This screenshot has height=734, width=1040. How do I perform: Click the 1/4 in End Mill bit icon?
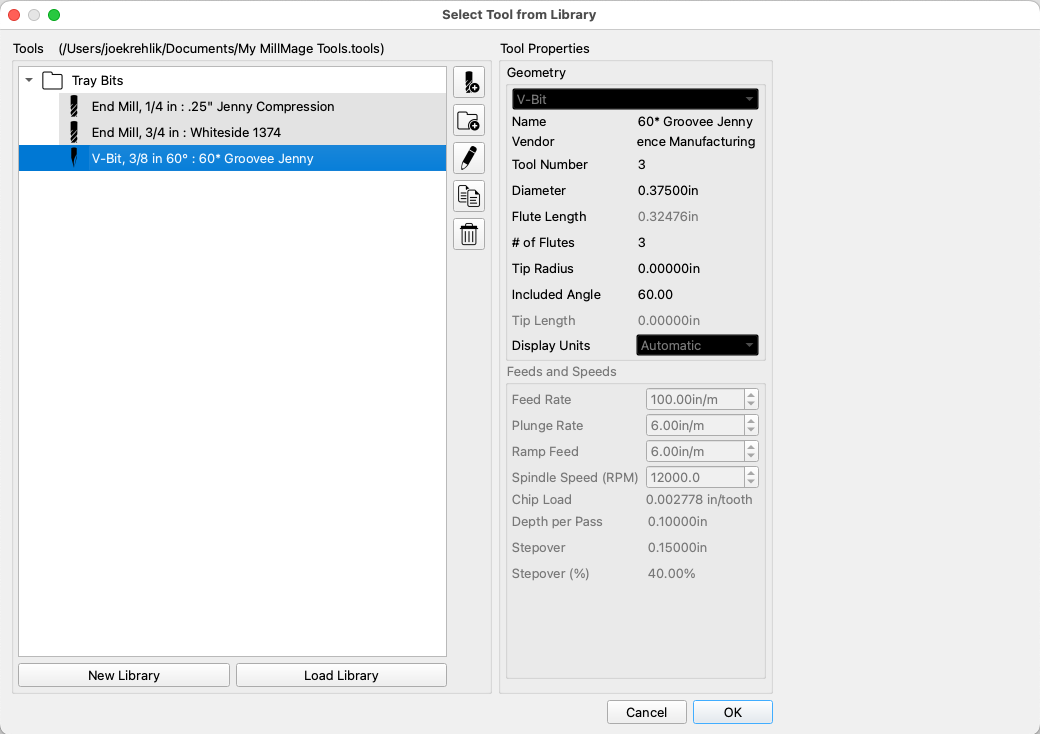pos(74,106)
